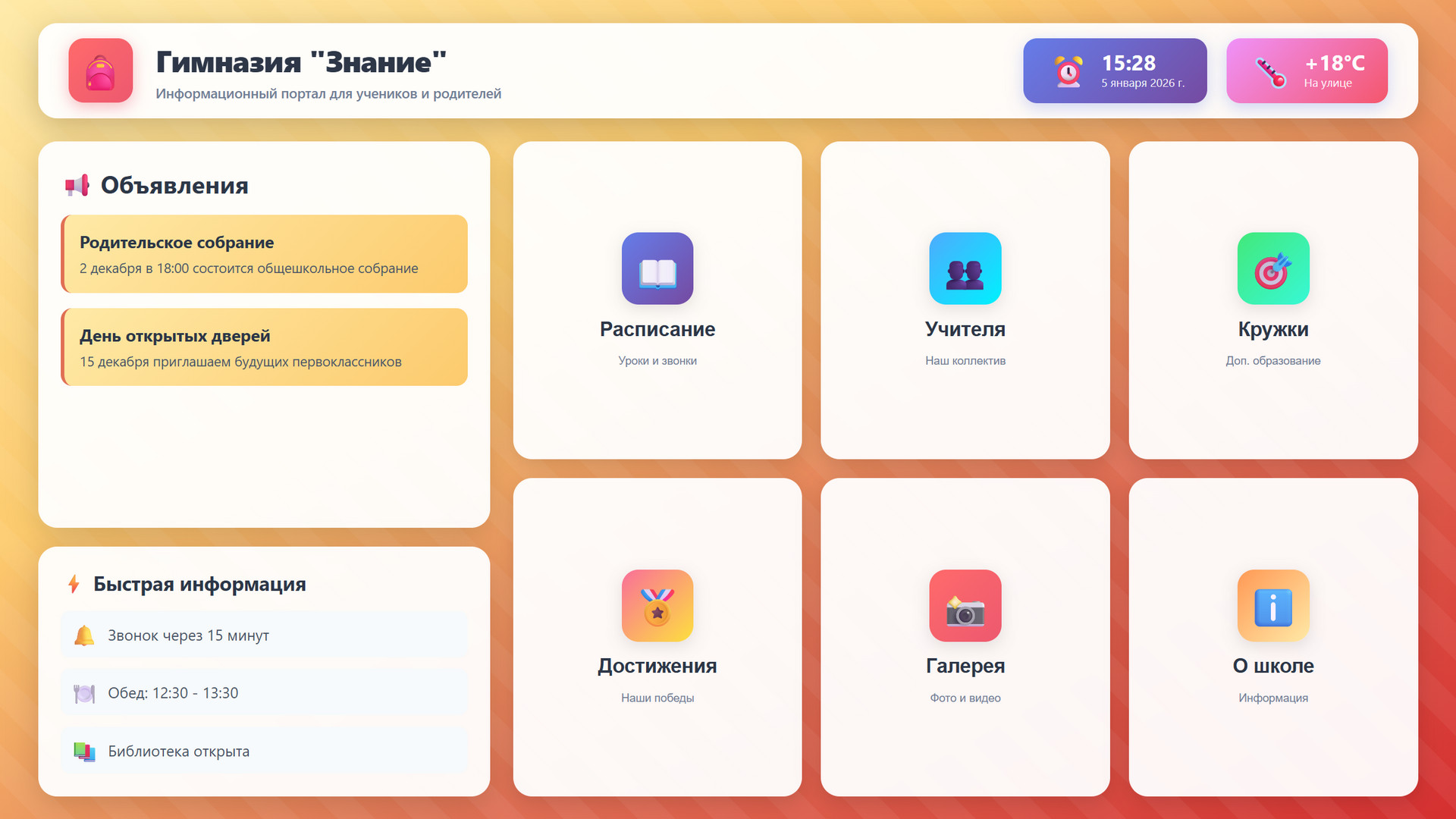Click the backpack logo icon

100,71
